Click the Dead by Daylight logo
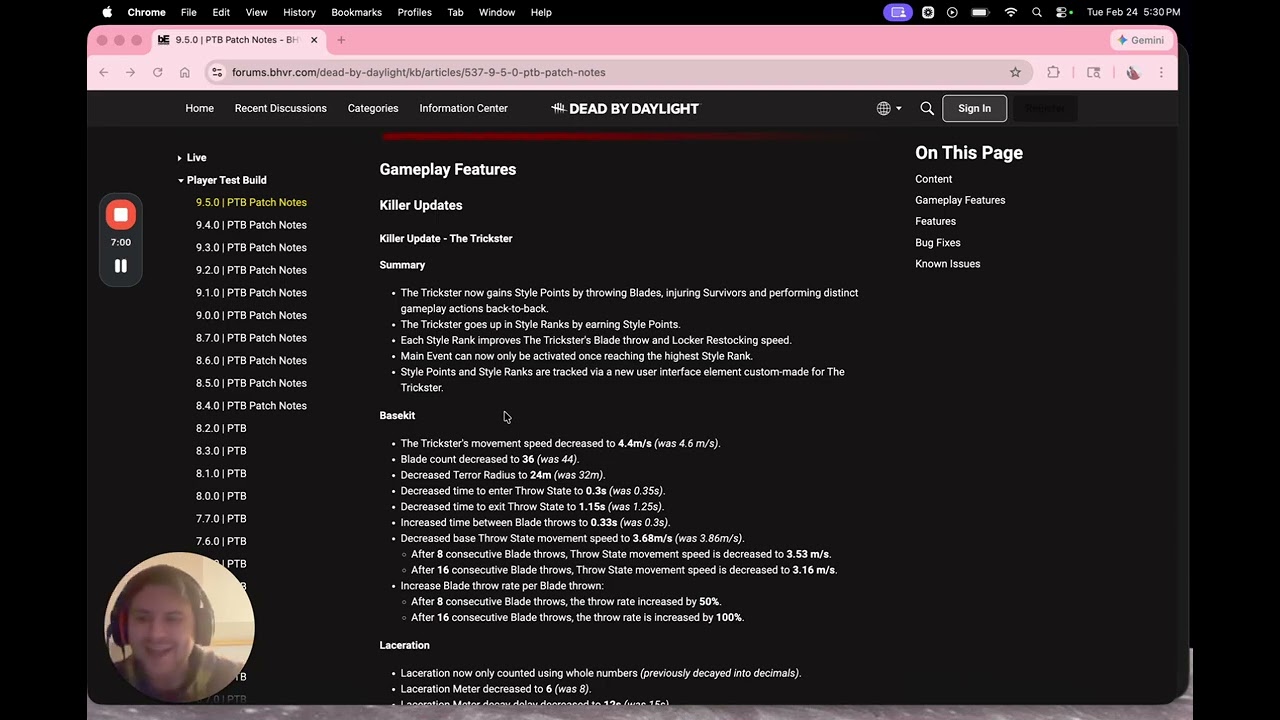The image size is (1280, 720). [x=625, y=108]
